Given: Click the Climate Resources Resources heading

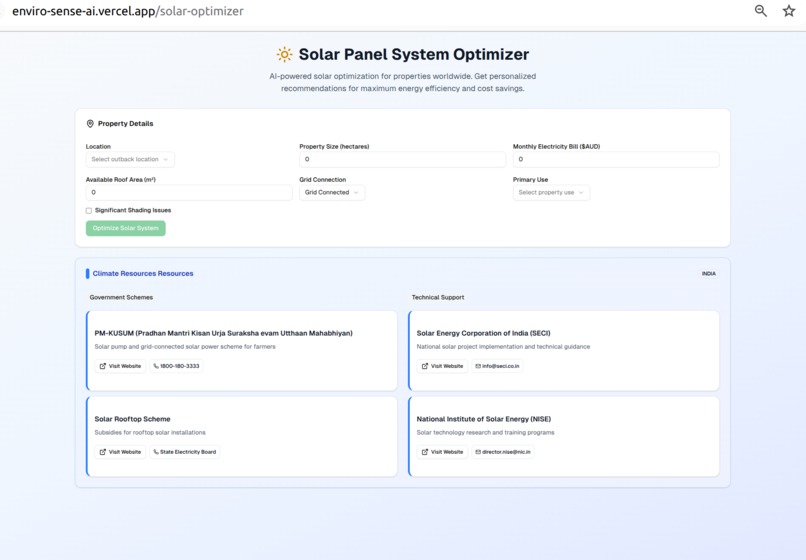Looking at the screenshot, I should point(143,274).
